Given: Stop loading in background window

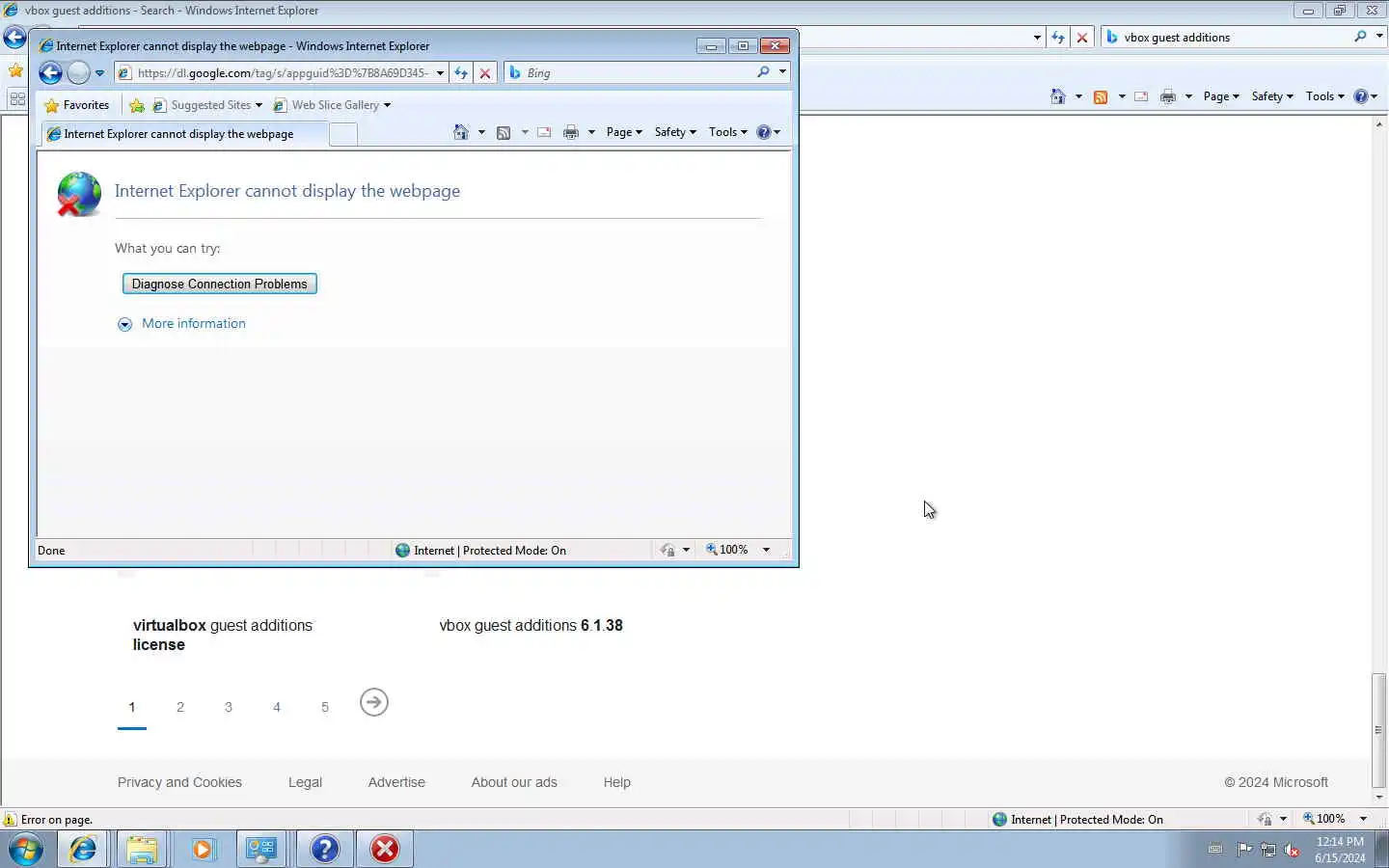Looking at the screenshot, I should (1082, 38).
